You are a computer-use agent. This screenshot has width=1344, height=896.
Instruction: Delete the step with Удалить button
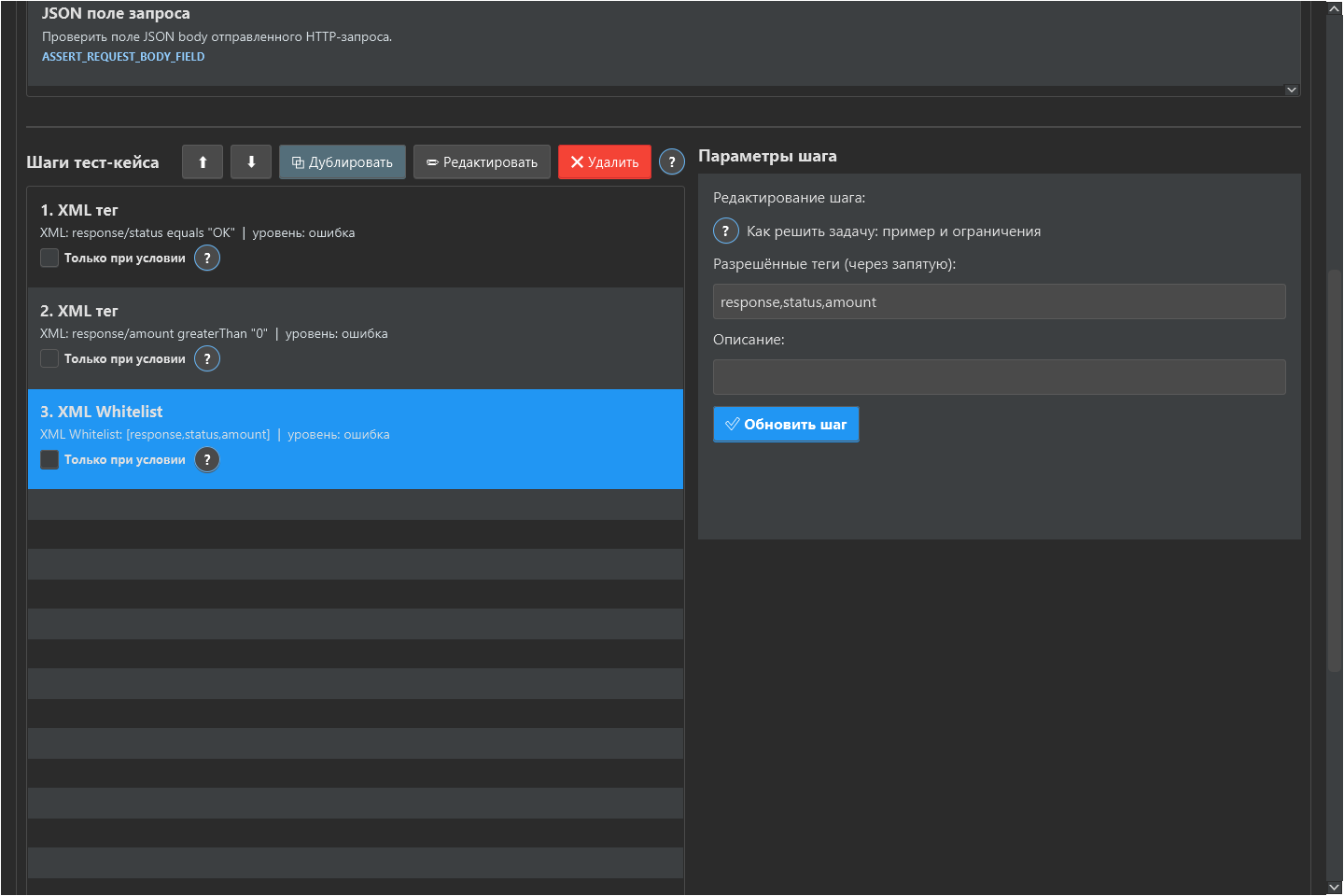605,161
